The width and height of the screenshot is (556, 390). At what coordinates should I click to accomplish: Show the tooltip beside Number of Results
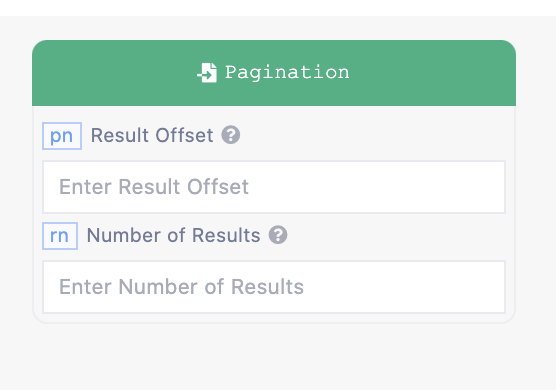[278, 235]
